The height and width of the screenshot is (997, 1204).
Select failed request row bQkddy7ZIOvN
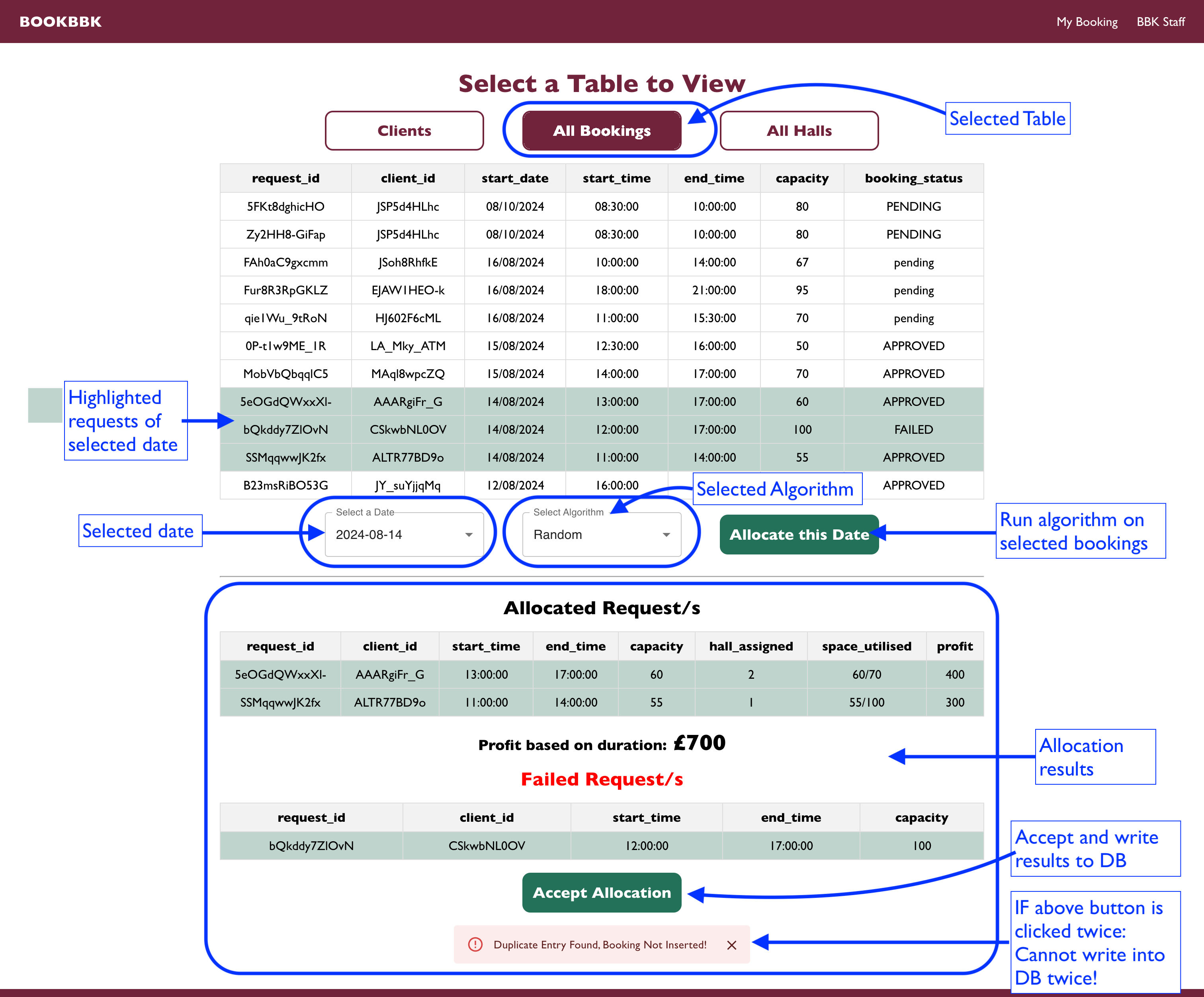coord(311,846)
